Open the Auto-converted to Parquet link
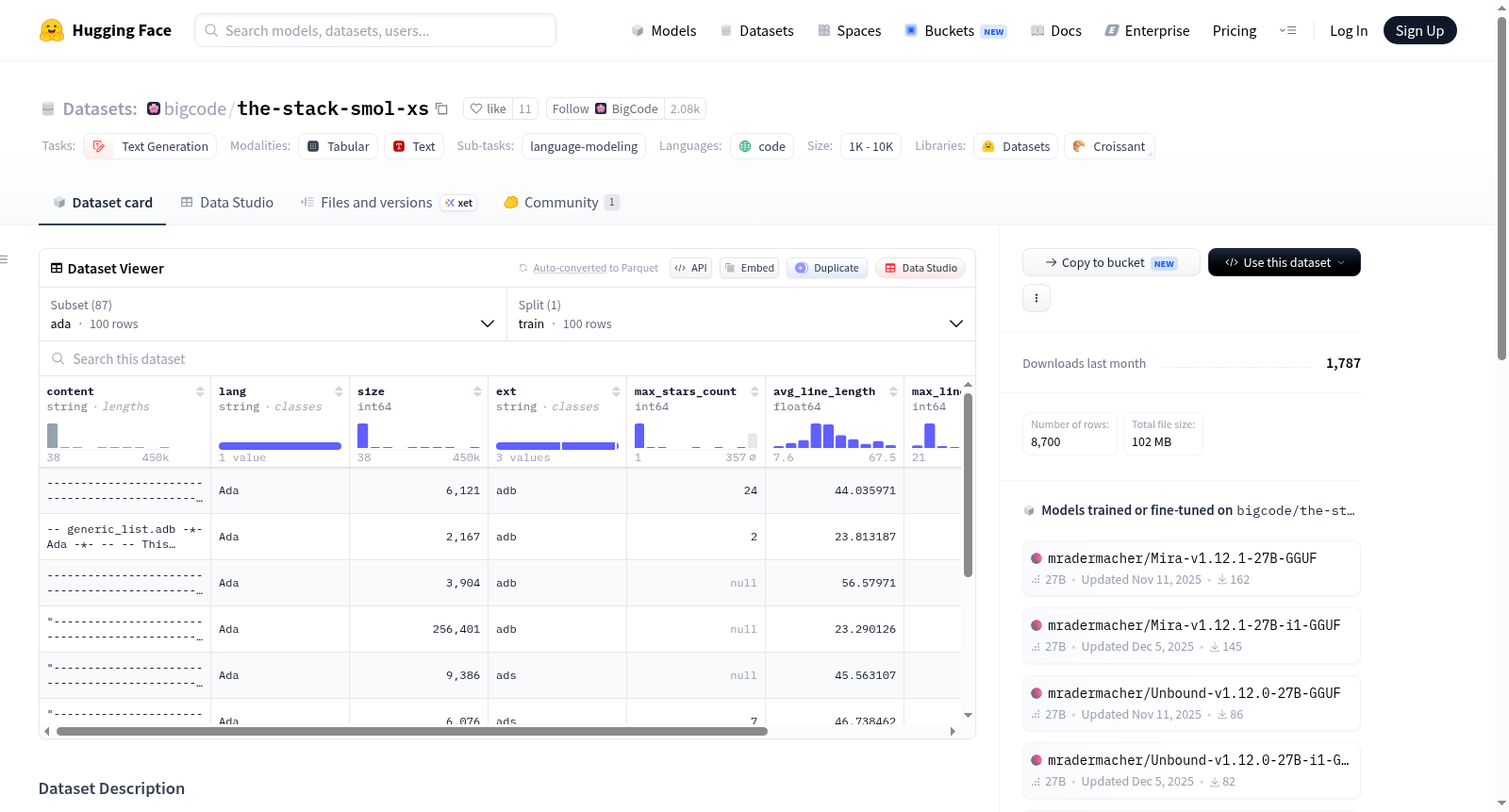This screenshot has width=1509, height=812. [x=595, y=268]
